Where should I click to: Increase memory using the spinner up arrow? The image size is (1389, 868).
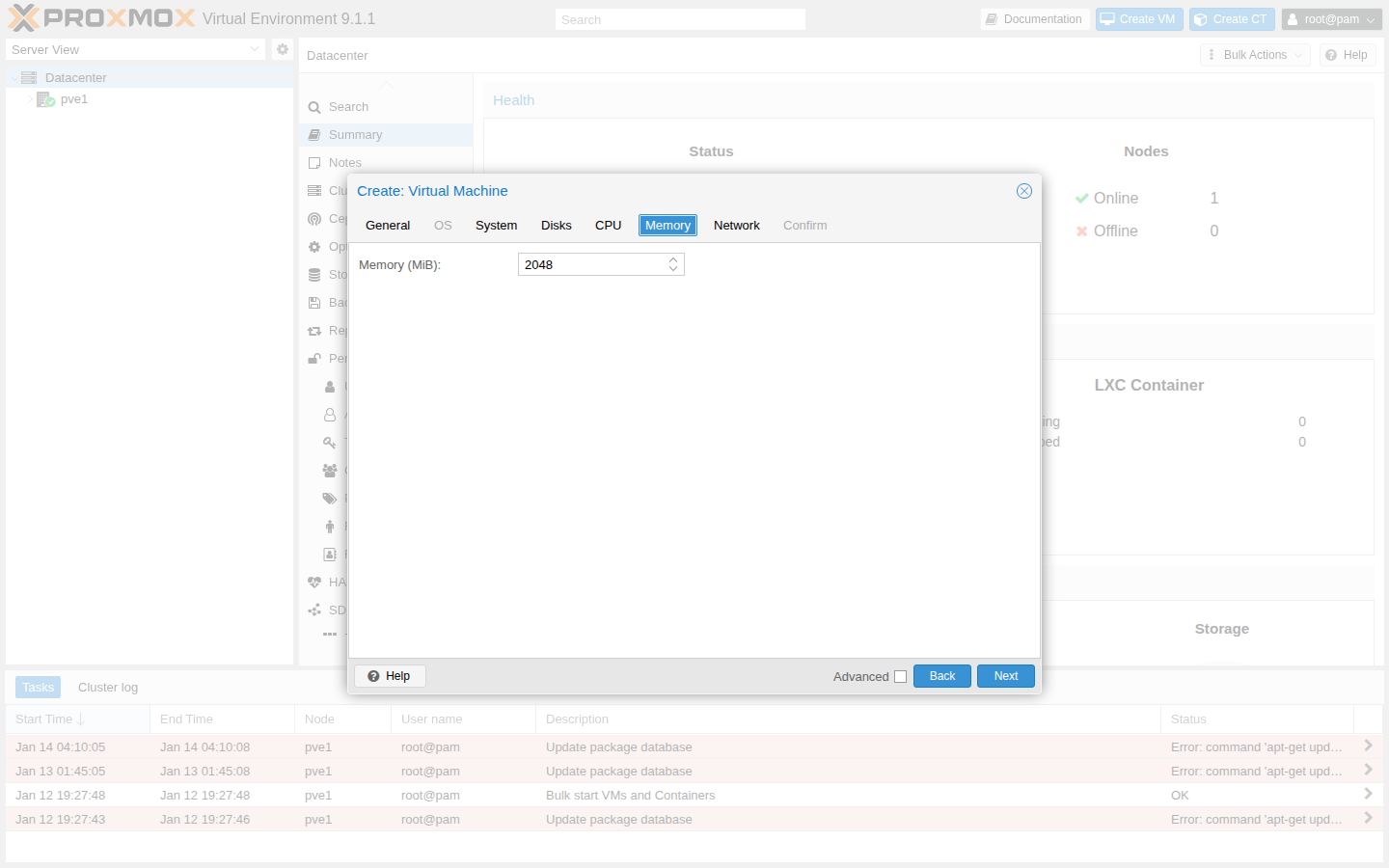coord(673,259)
